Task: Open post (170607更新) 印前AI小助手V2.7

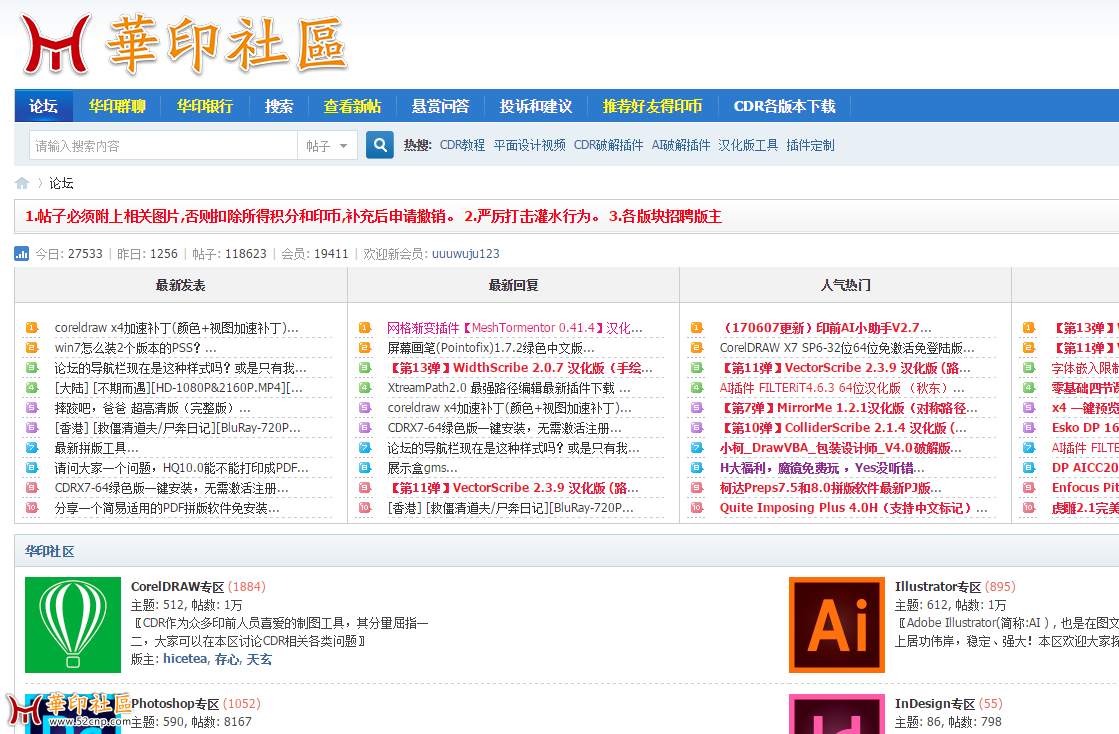Action: coord(825,328)
